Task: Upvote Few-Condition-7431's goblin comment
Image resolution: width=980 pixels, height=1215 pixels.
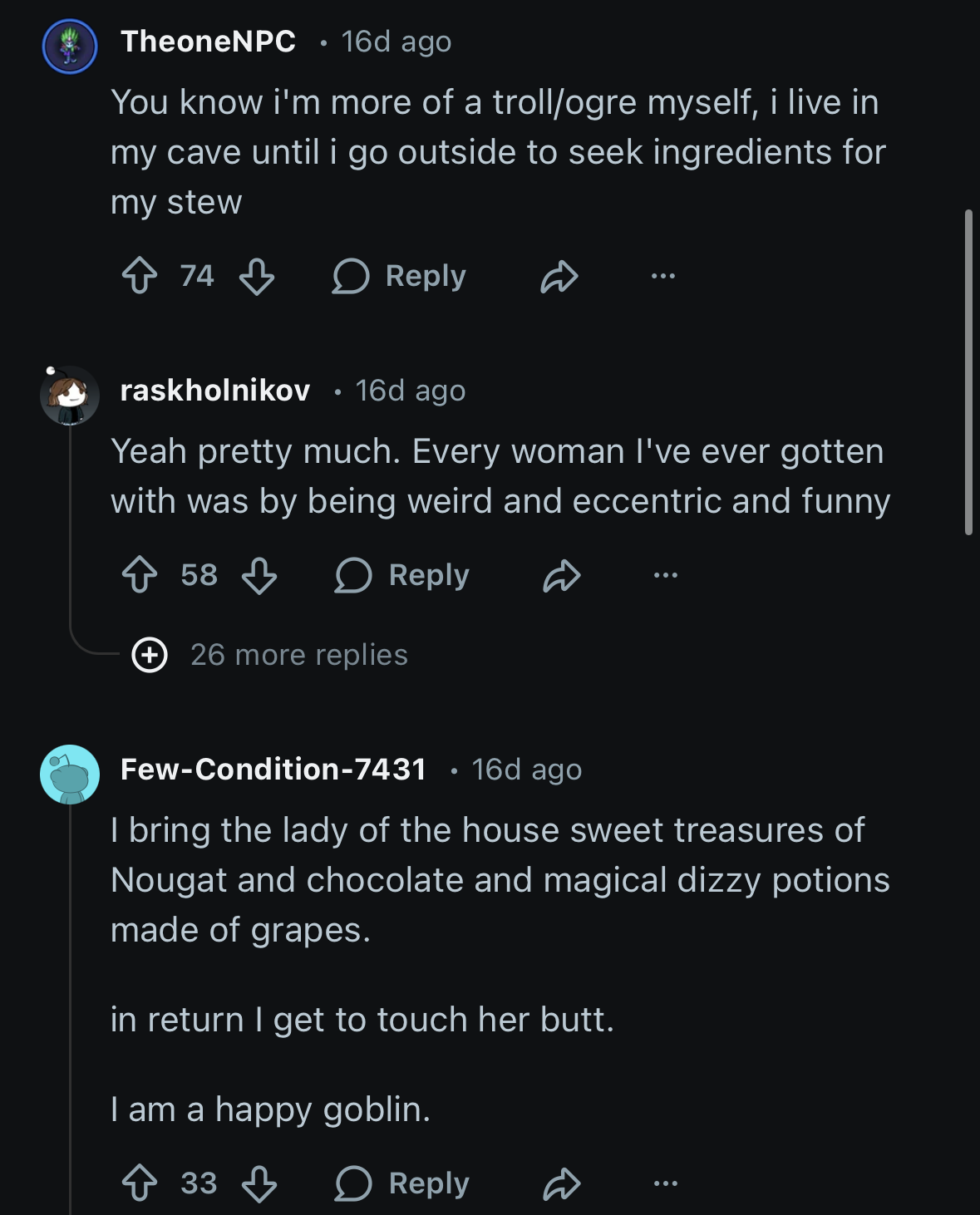Action: [x=140, y=1183]
